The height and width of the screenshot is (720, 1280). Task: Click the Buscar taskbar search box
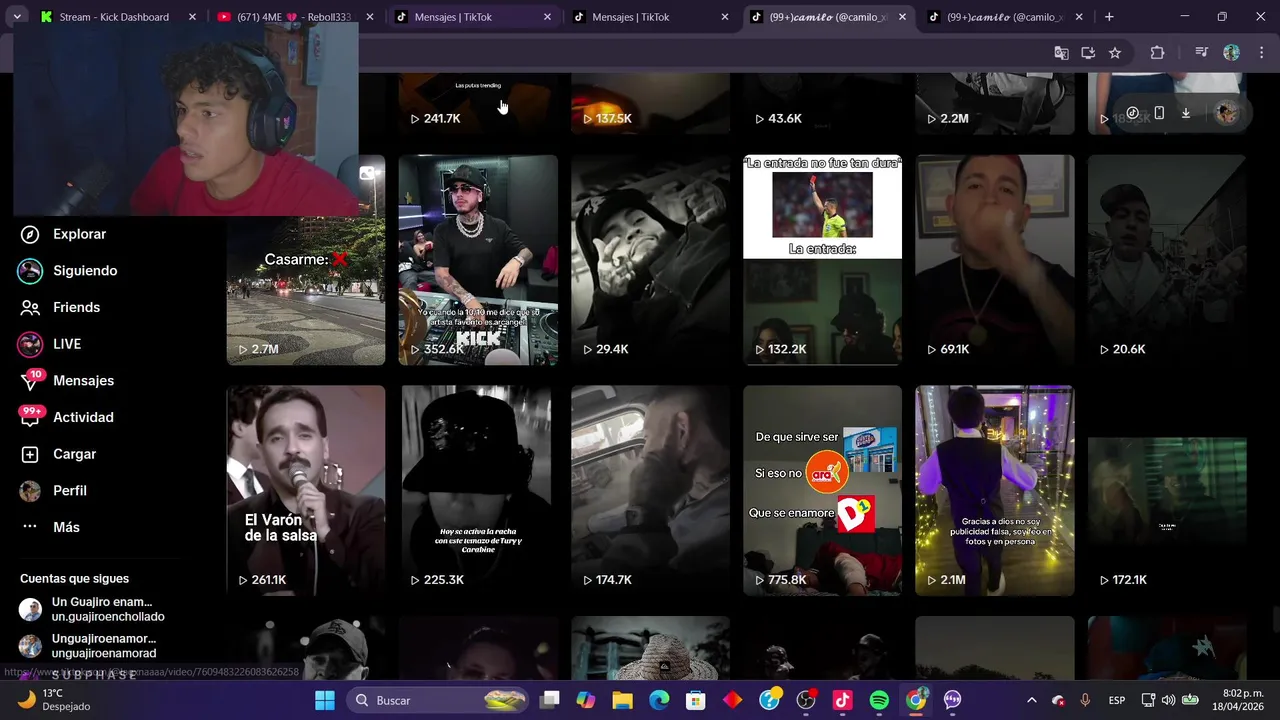[x=437, y=700]
